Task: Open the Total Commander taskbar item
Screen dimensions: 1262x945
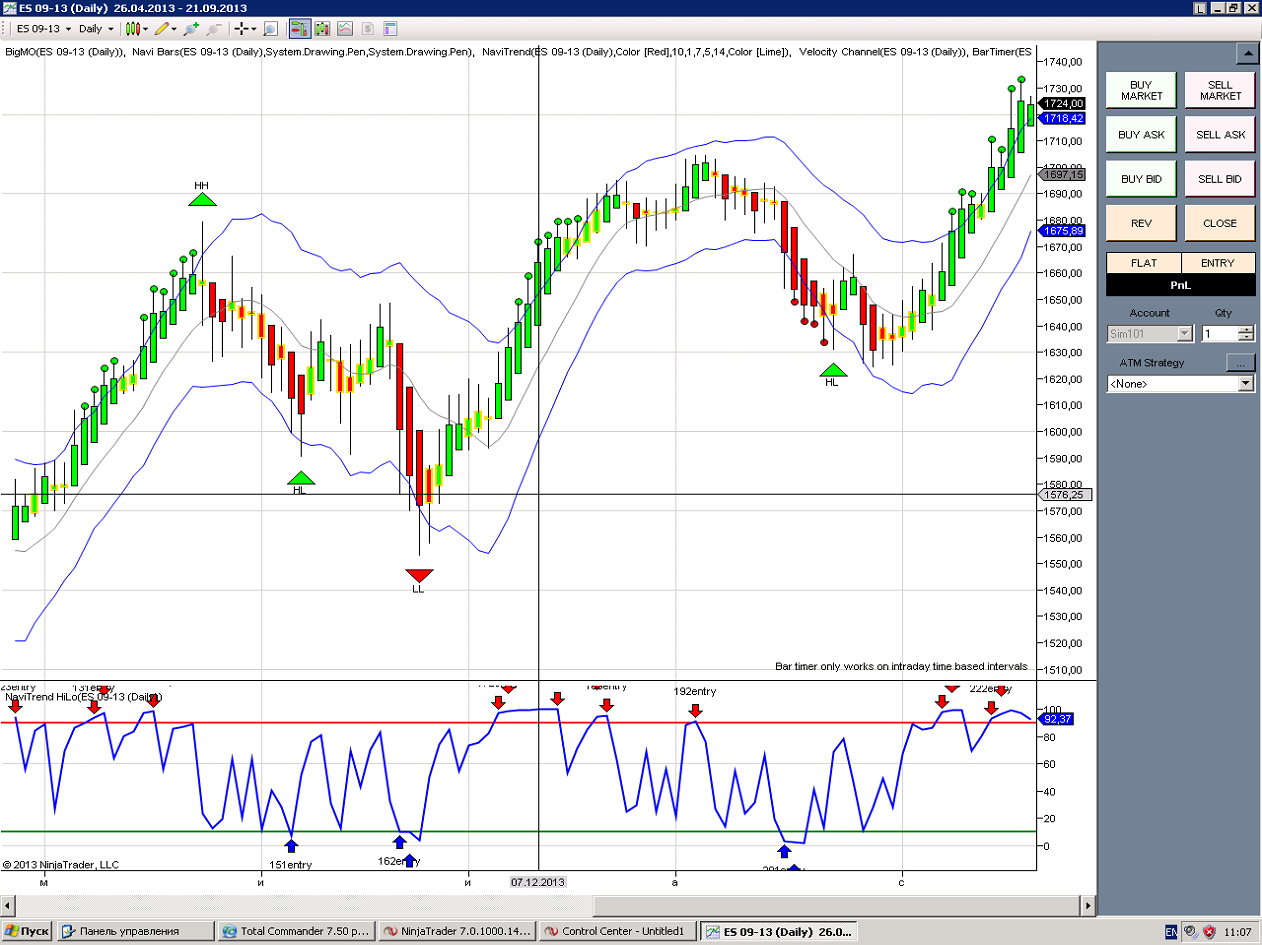Action: point(297,932)
